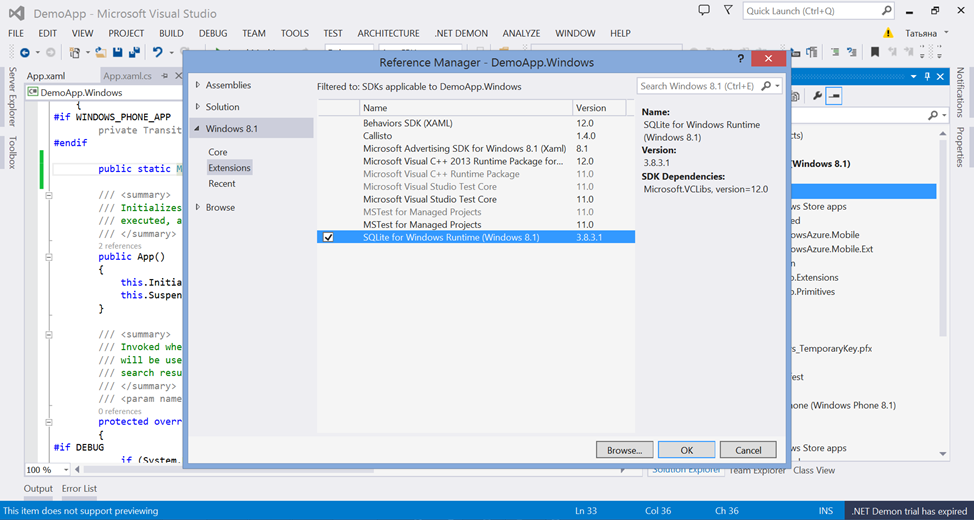This screenshot has width=974, height=520.
Task: Click the comment out lines toolbar icon
Action: [x=835, y=53]
